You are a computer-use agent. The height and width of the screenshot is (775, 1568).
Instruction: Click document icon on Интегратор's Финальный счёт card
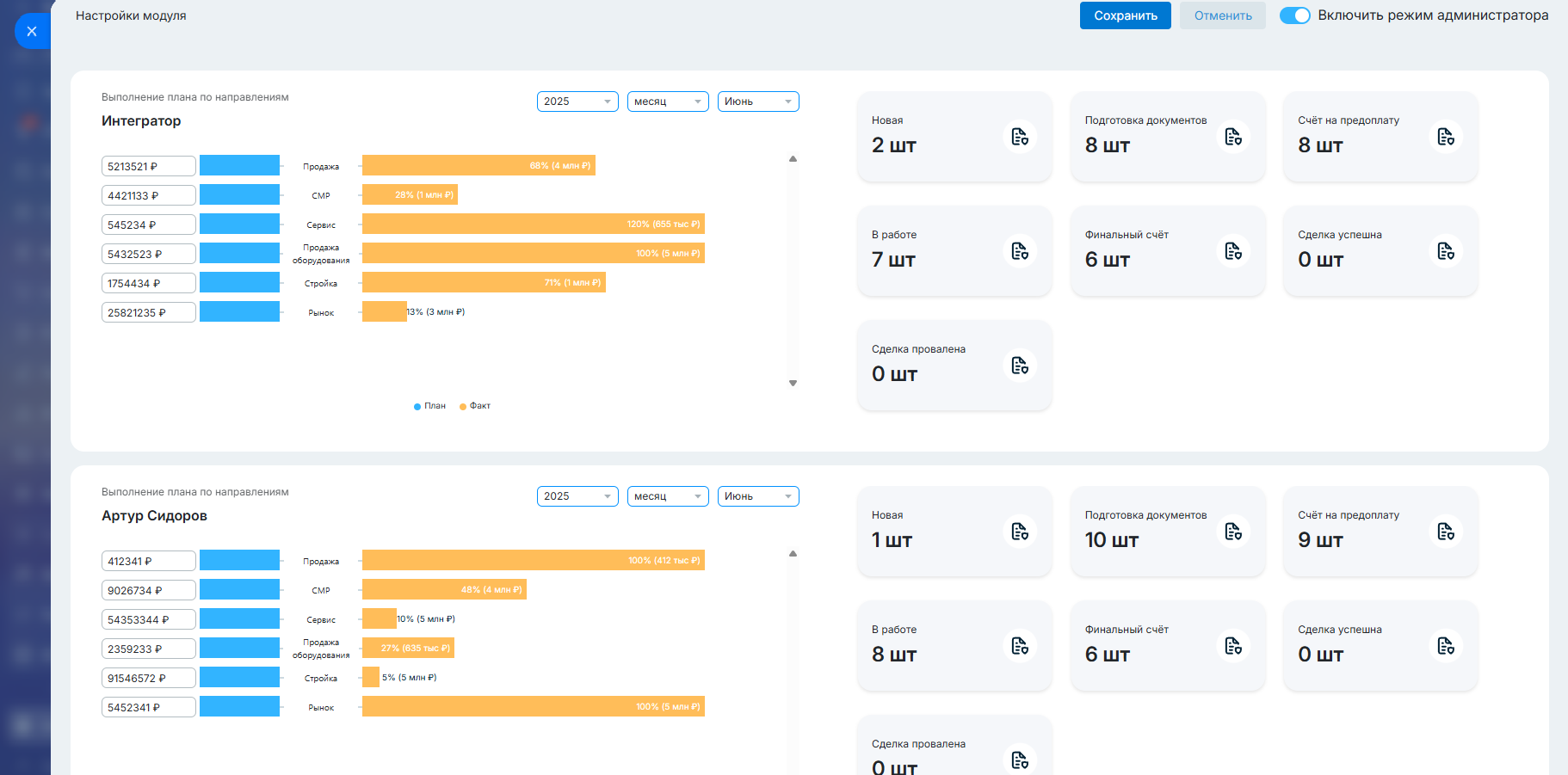click(1233, 251)
